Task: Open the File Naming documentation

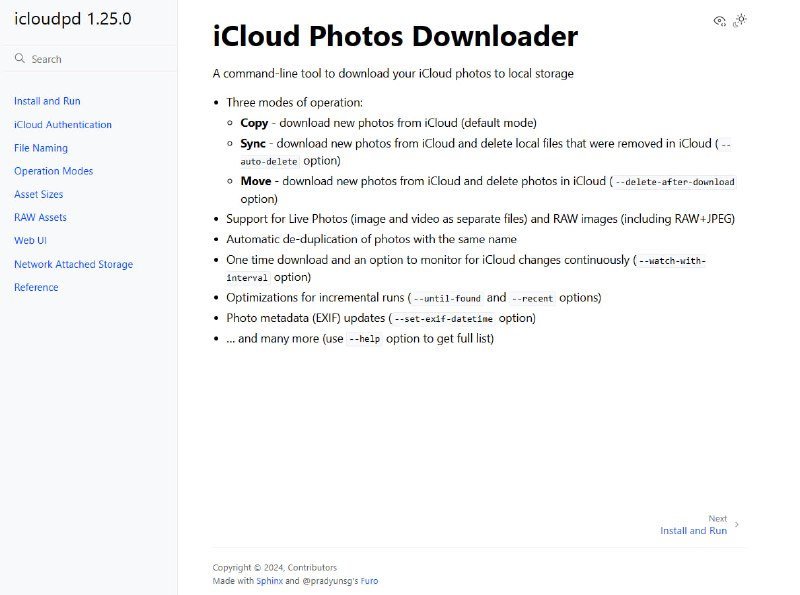Action: click(x=42, y=147)
